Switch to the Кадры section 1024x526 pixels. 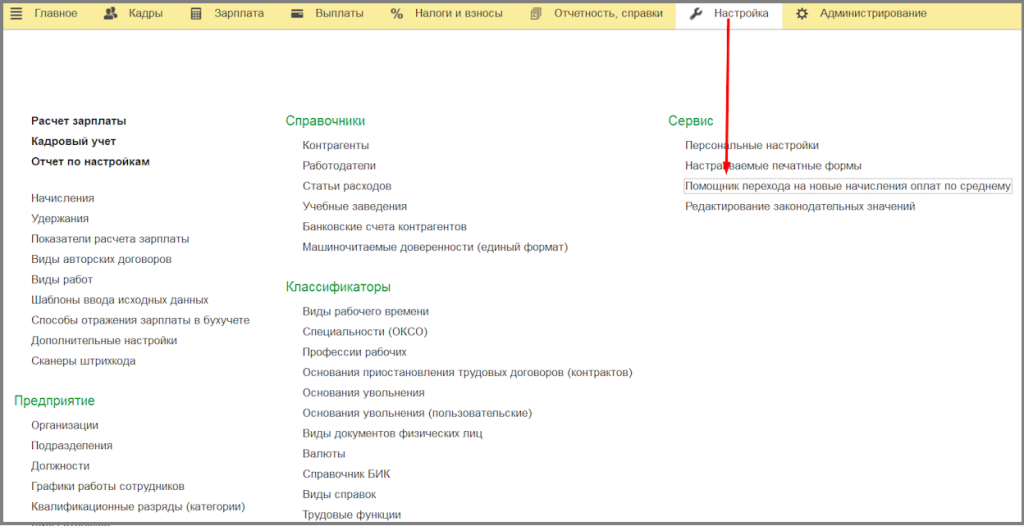point(144,13)
